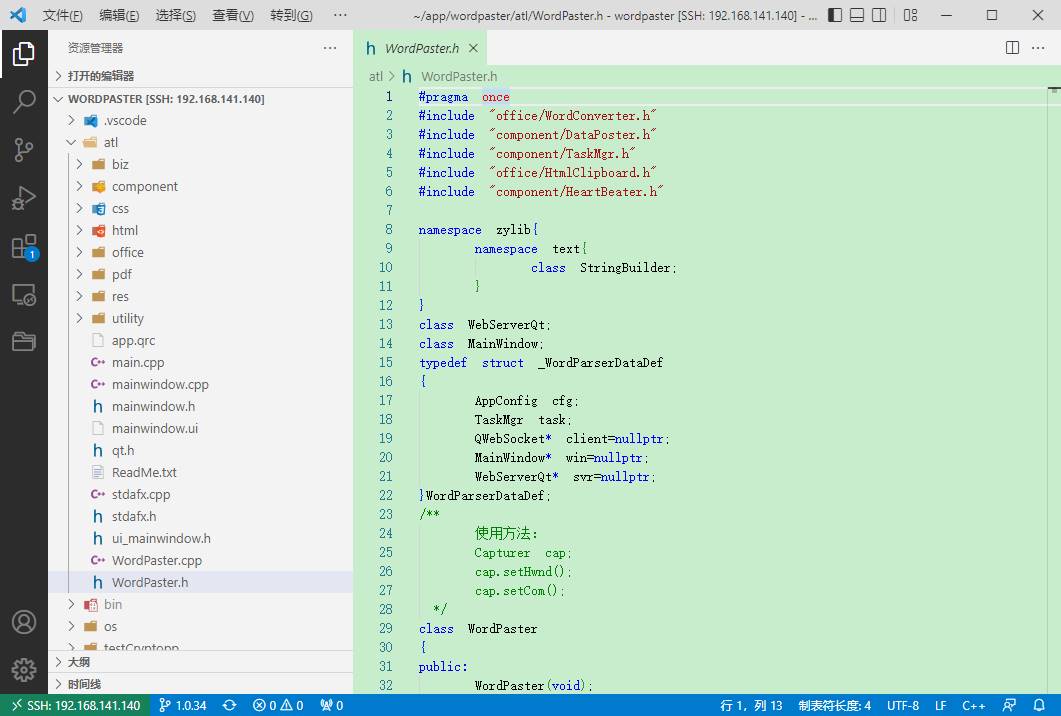This screenshot has height=716, width=1061.
Task: Split the editor to the right
Action: tap(1012, 48)
